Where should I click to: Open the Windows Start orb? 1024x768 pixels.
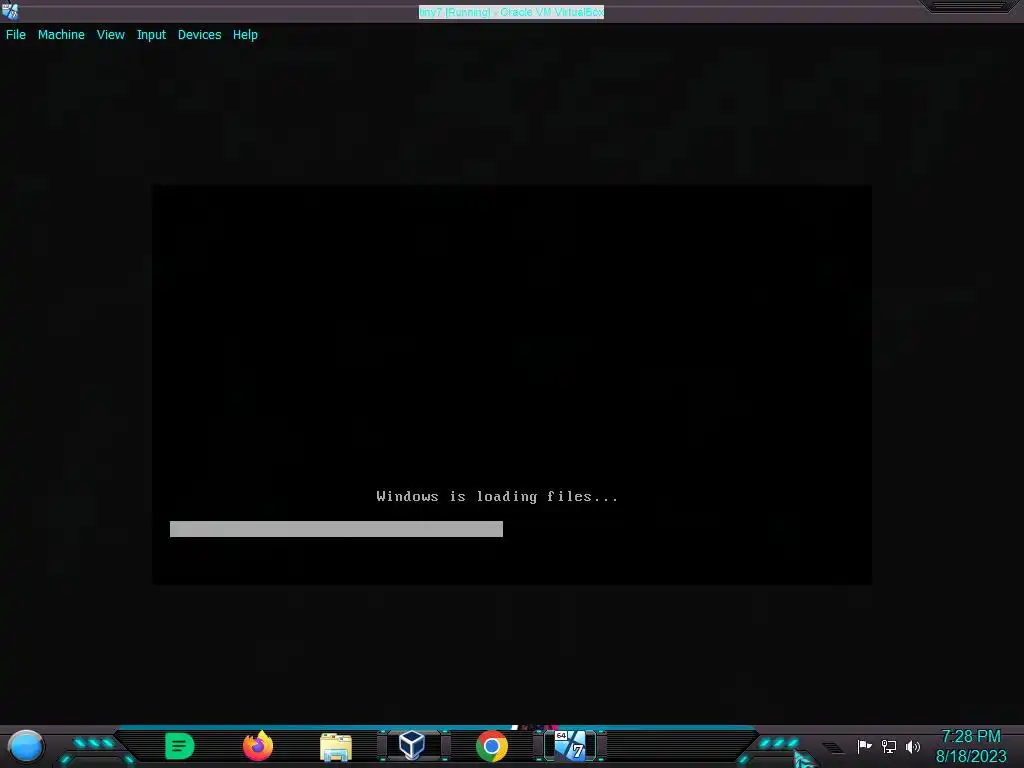[x=25, y=746]
